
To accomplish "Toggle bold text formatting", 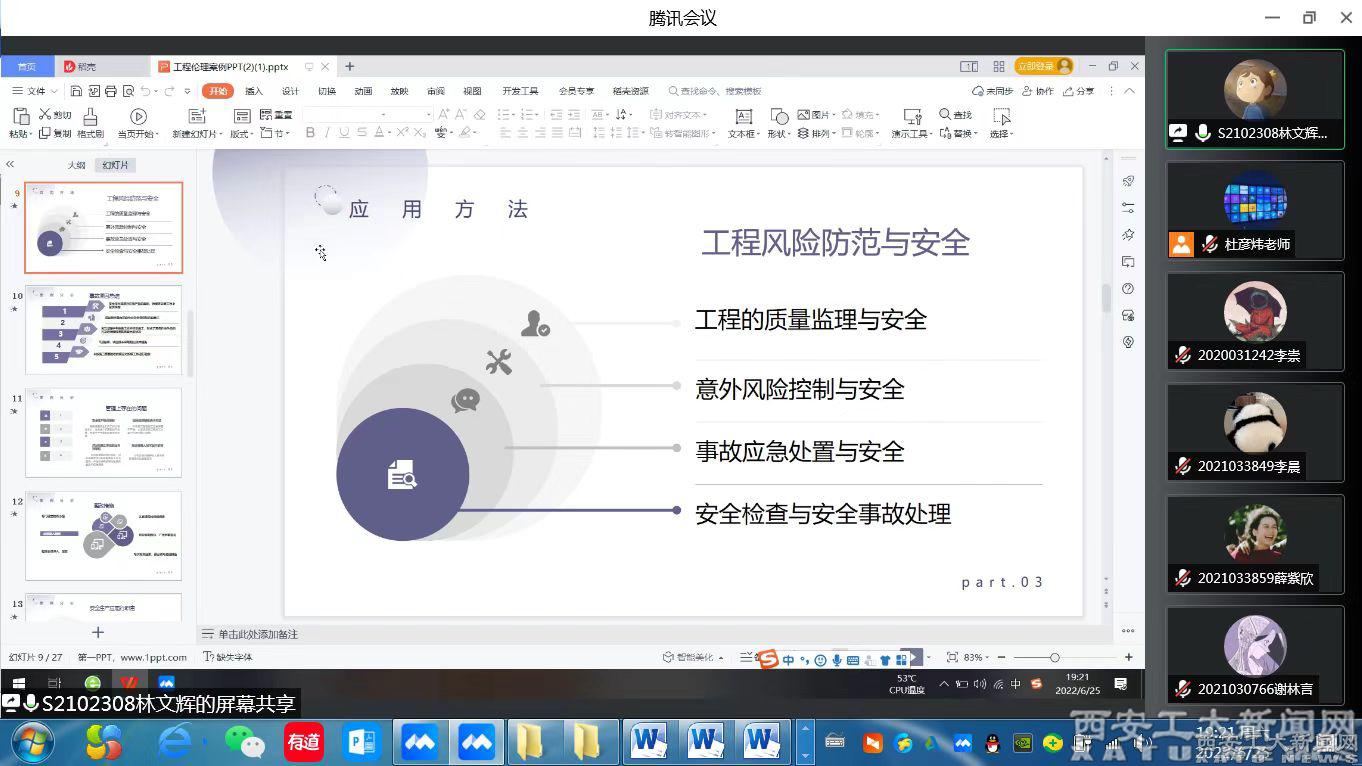I will click(x=310, y=133).
